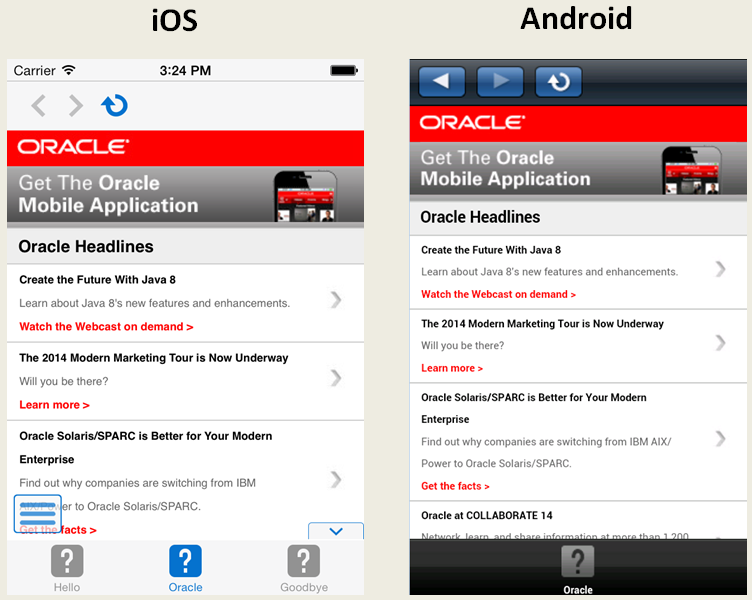This screenshot has width=752, height=600.
Task: Tap Android 'Oracle at COLLABORATE 14' headline
Action: point(487,516)
